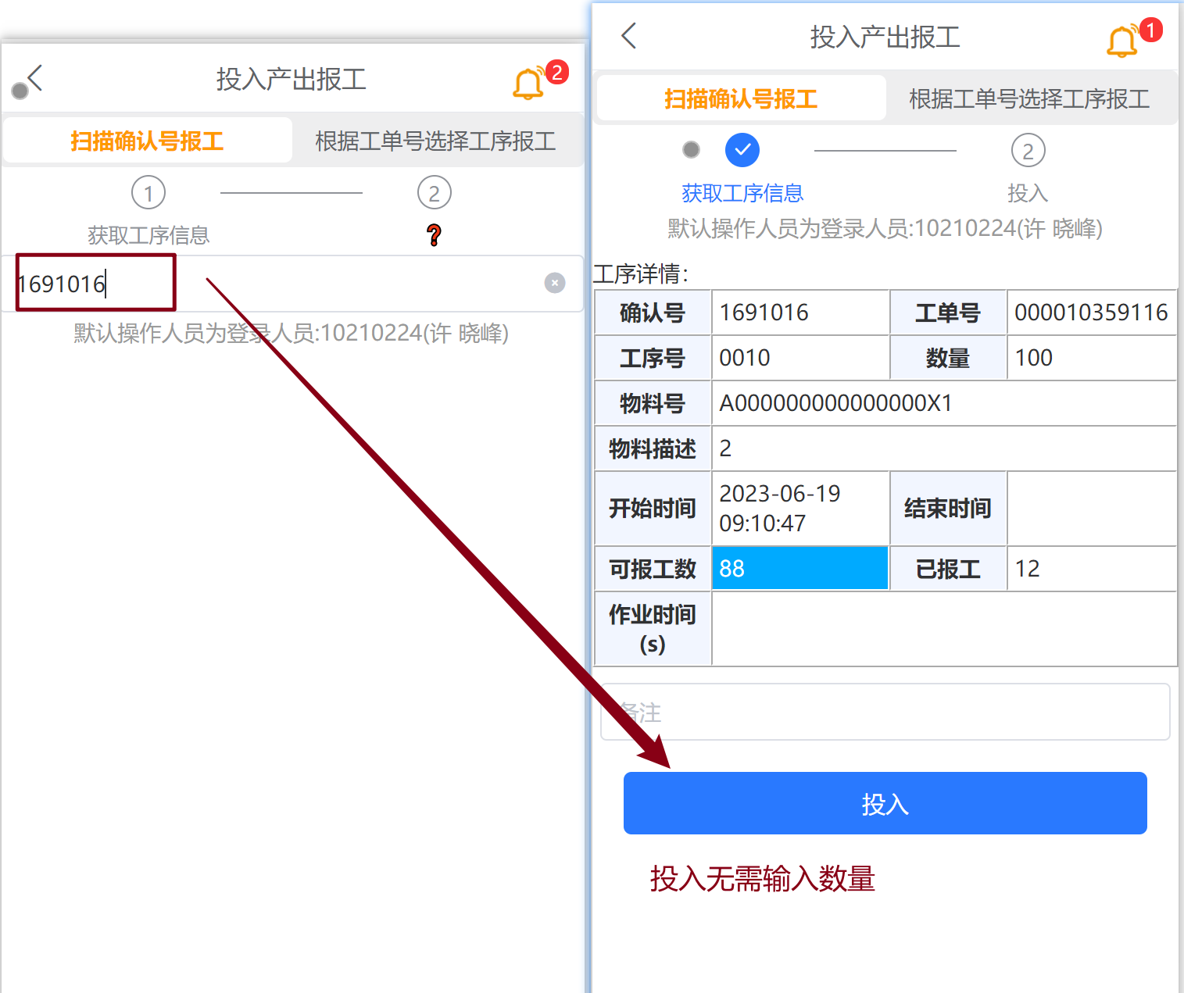Switch to 根据工单号选择工序报工 tab on left
The width and height of the screenshot is (1184, 993).
click(x=436, y=140)
